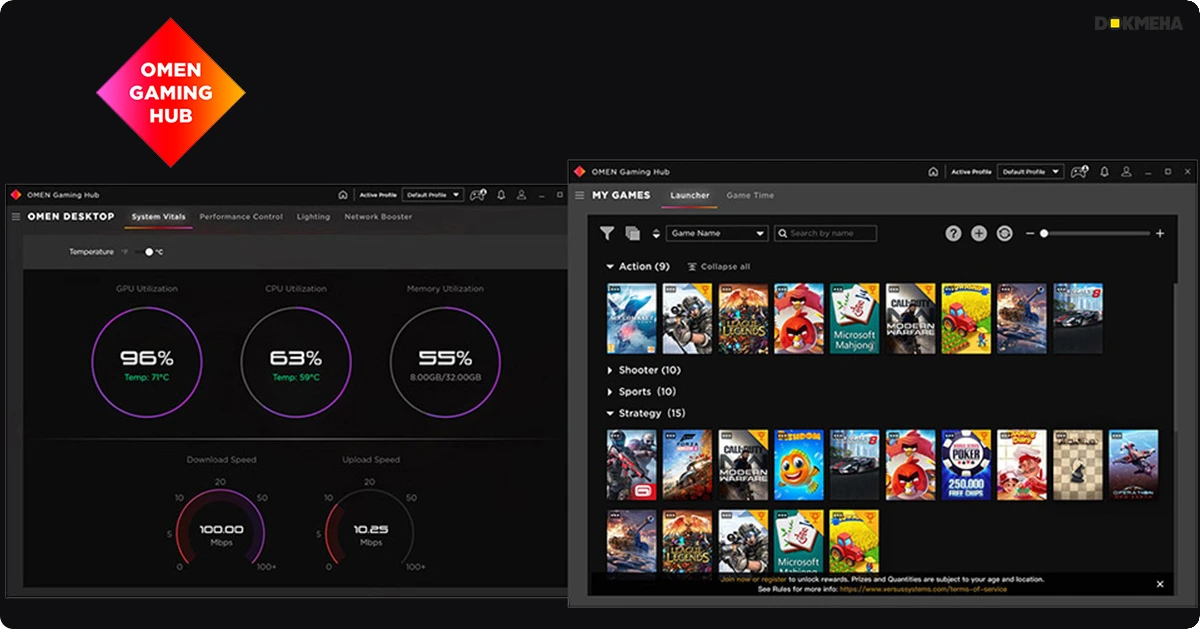Click the filter funnel icon
The image size is (1200, 629).
click(607, 233)
